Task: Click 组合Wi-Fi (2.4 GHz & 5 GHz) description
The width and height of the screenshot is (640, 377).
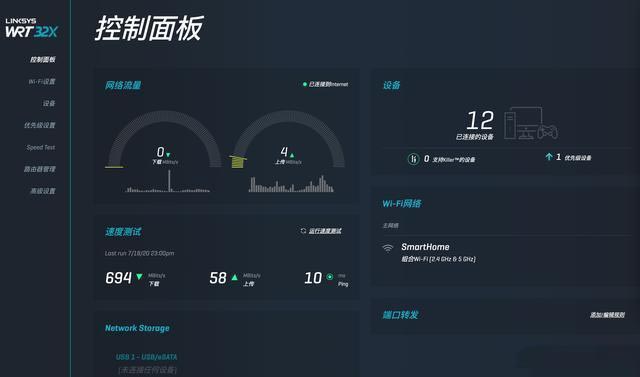Action: pyautogui.click(x=438, y=259)
